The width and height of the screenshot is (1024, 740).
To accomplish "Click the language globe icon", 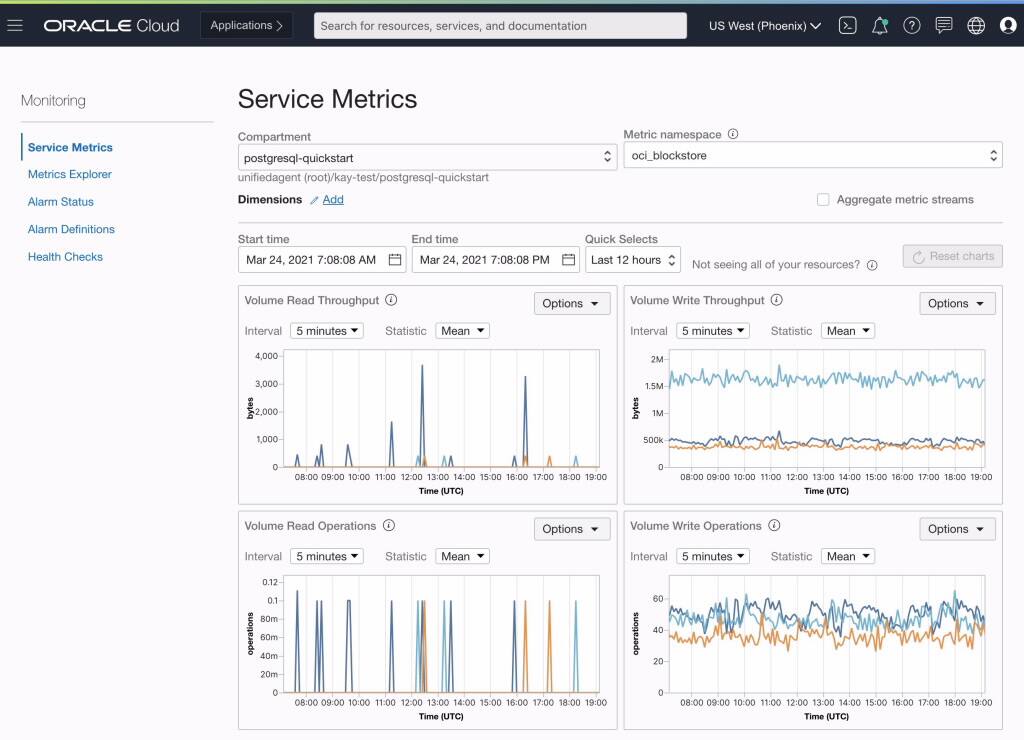I will [975, 25].
